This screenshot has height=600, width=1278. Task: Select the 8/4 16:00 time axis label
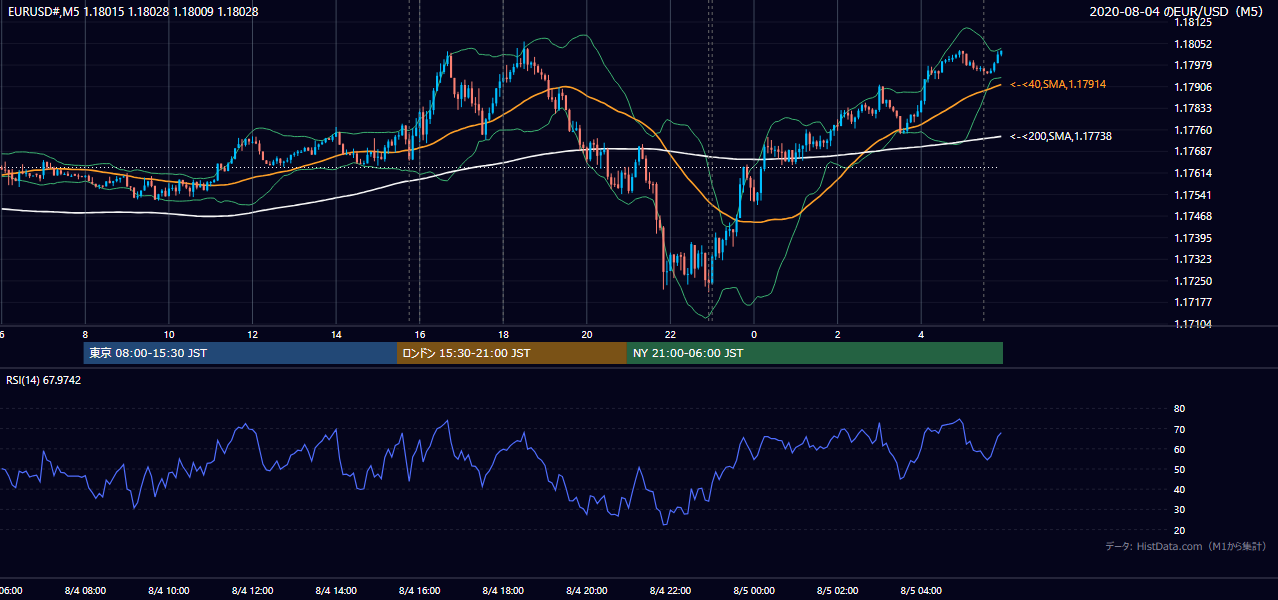tap(418, 590)
